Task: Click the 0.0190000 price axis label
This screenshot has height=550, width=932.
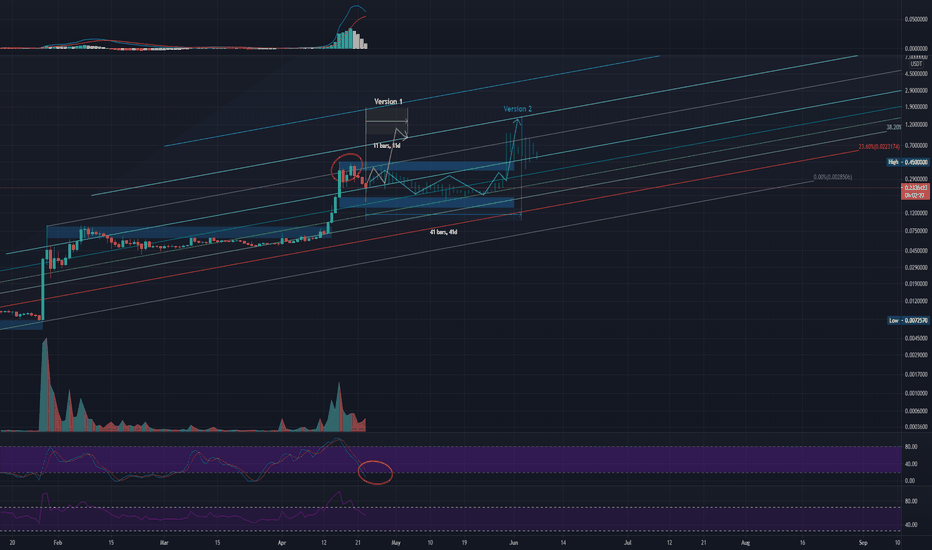Action: [x=916, y=284]
